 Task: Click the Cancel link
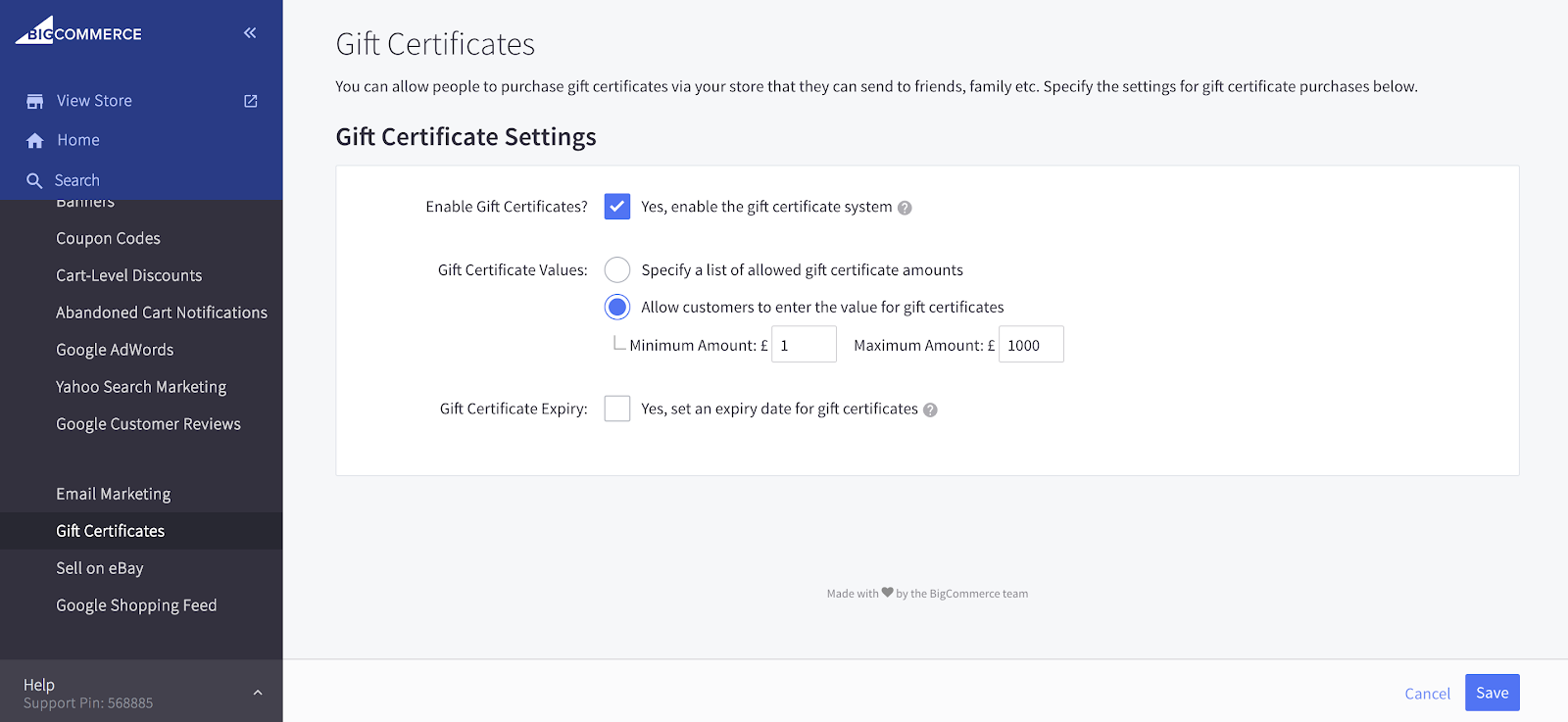(x=1427, y=694)
